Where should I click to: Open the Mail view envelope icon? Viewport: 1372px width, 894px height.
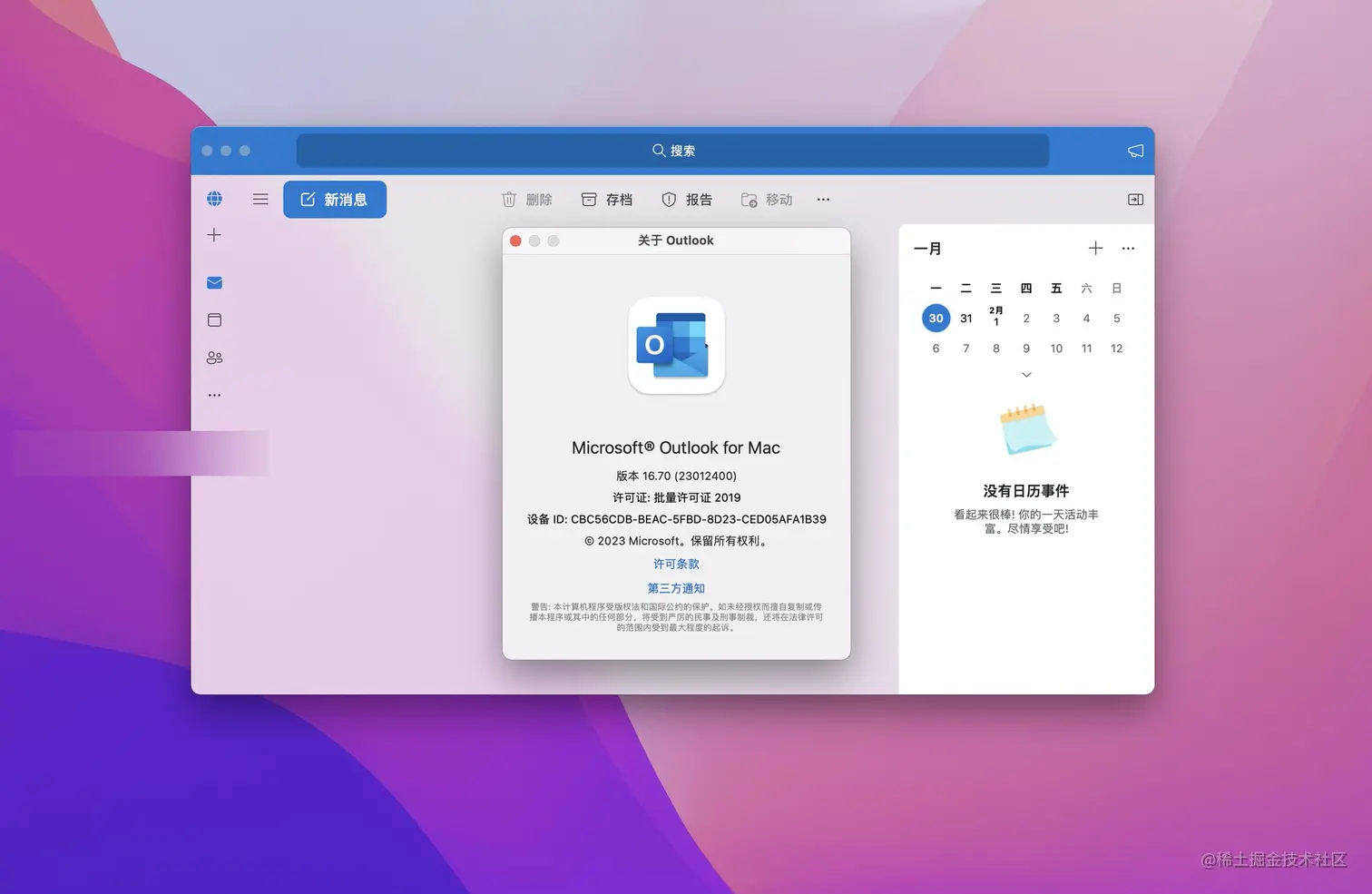click(x=214, y=283)
